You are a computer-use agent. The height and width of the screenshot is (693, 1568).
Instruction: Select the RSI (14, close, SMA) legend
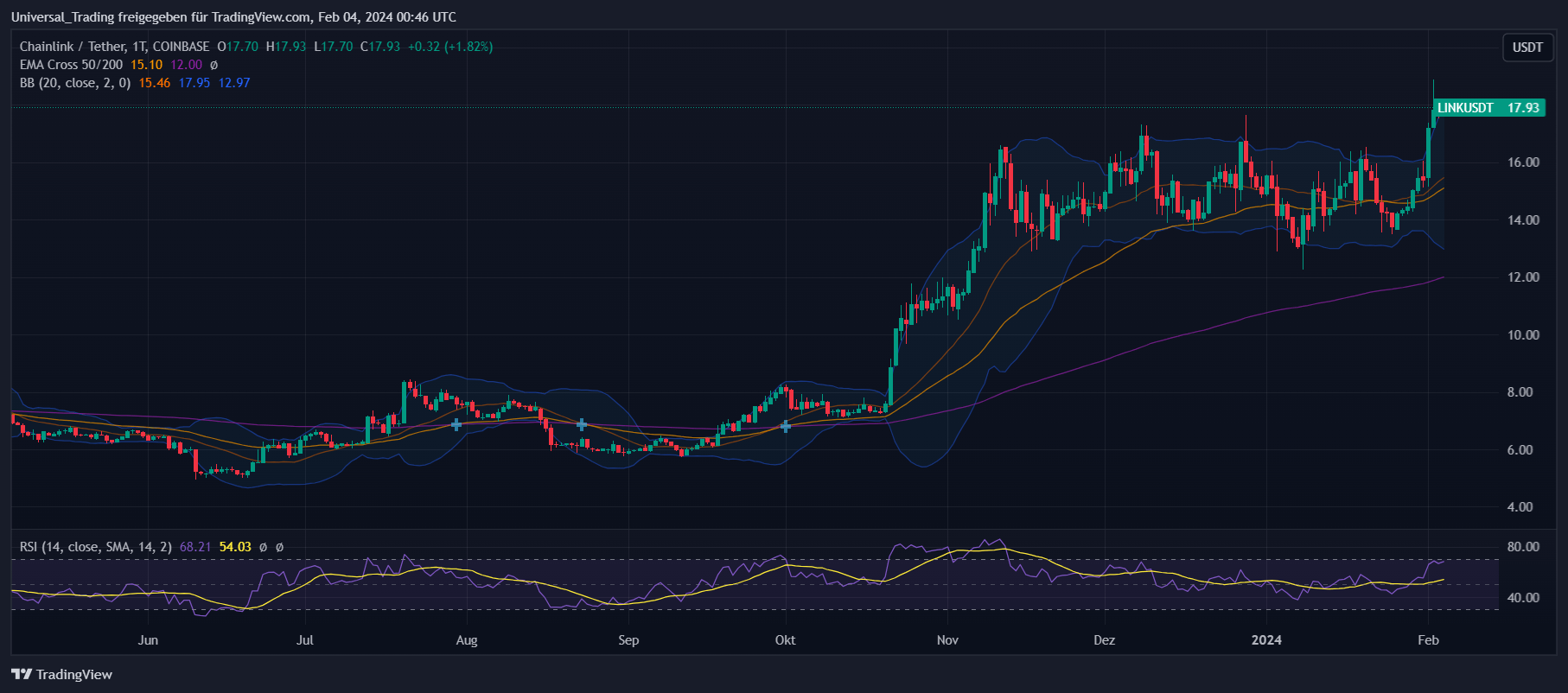(x=95, y=547)
